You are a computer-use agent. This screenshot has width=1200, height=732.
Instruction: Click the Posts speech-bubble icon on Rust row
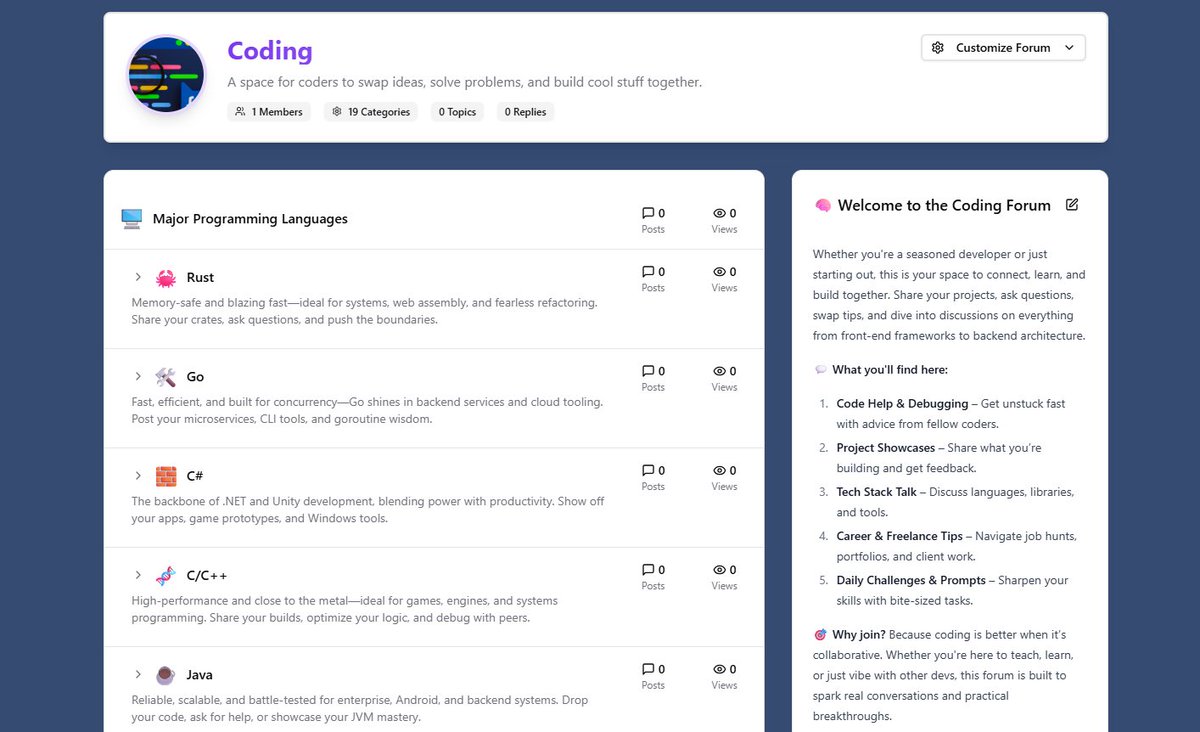[x=646, y=270]
